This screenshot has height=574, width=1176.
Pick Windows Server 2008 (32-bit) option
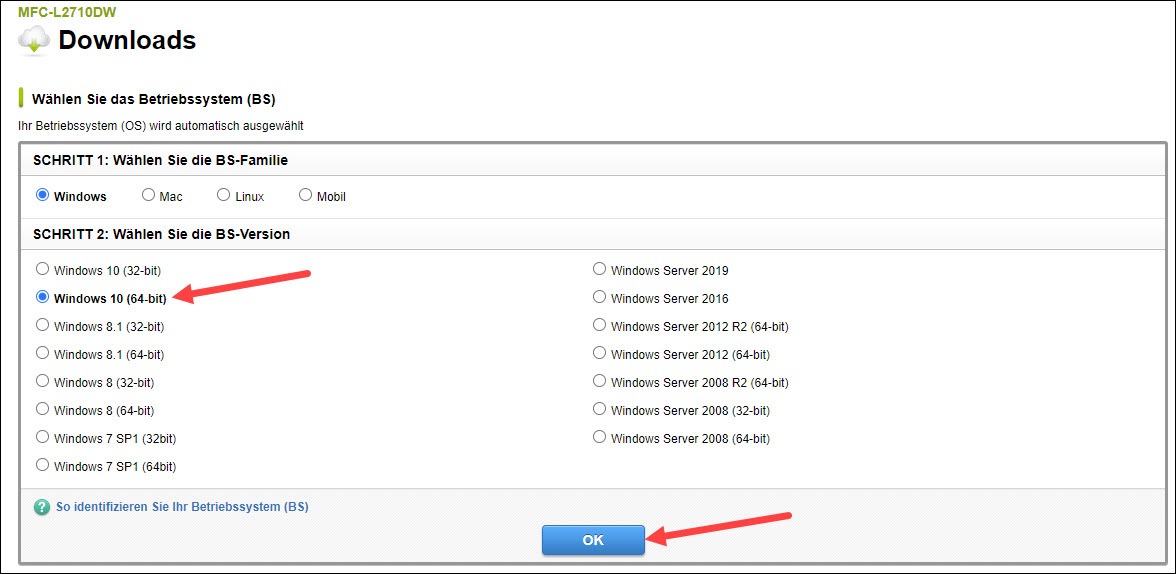pos(599,409)
